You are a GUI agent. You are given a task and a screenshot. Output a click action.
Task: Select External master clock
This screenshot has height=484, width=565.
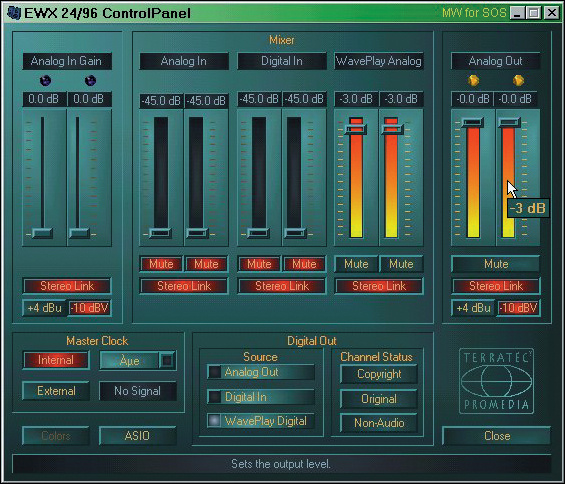pos(56,391)
